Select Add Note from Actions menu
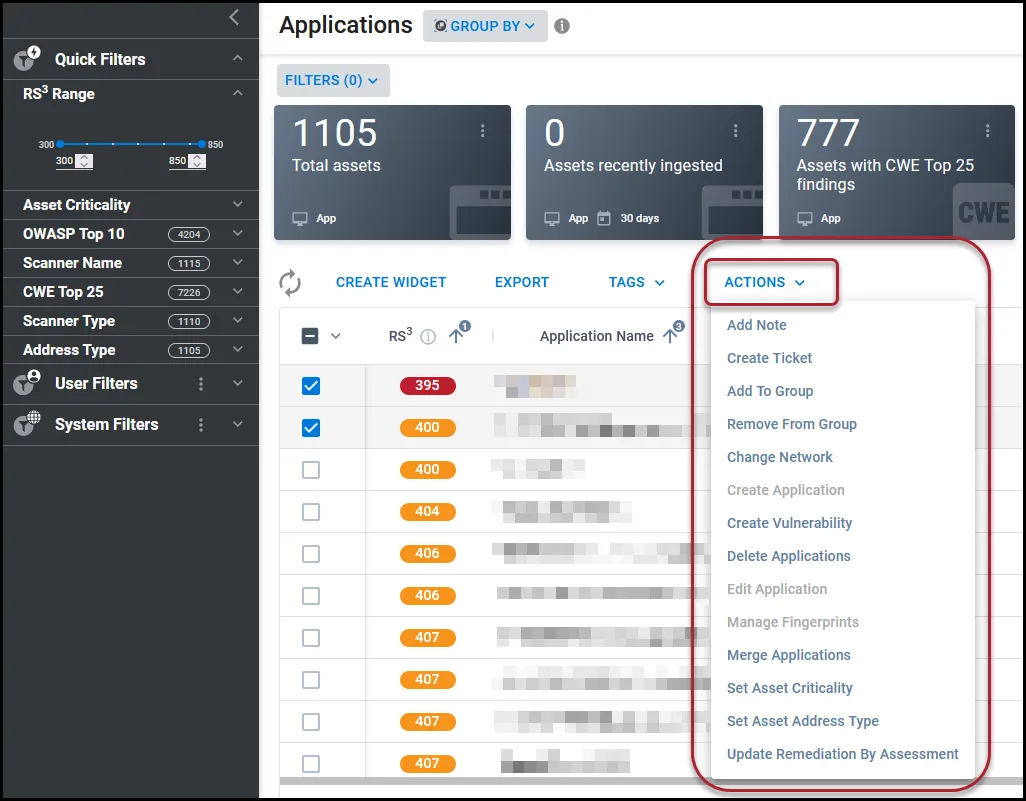 pyautogui.click(x=756, y=325)
